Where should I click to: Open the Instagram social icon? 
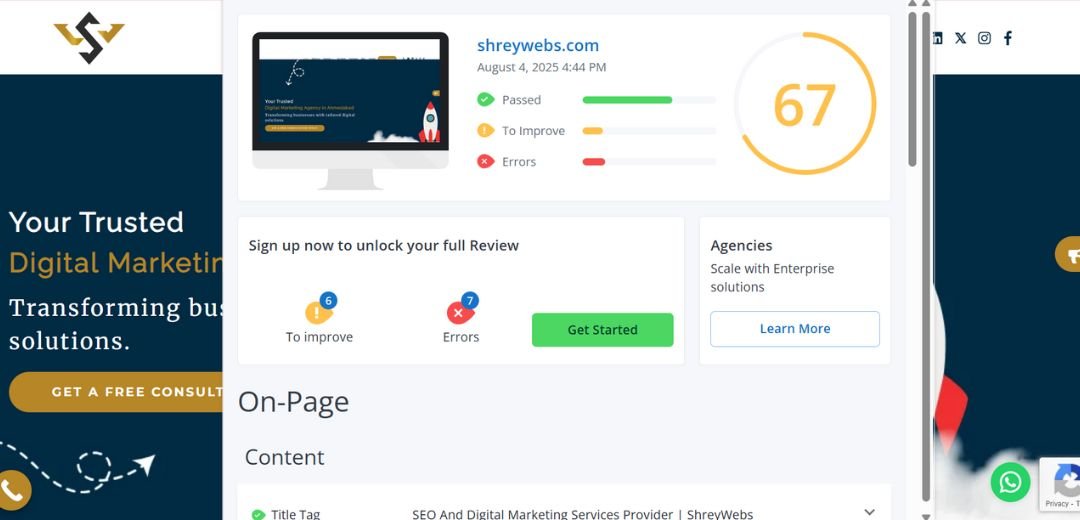[984, 38]
